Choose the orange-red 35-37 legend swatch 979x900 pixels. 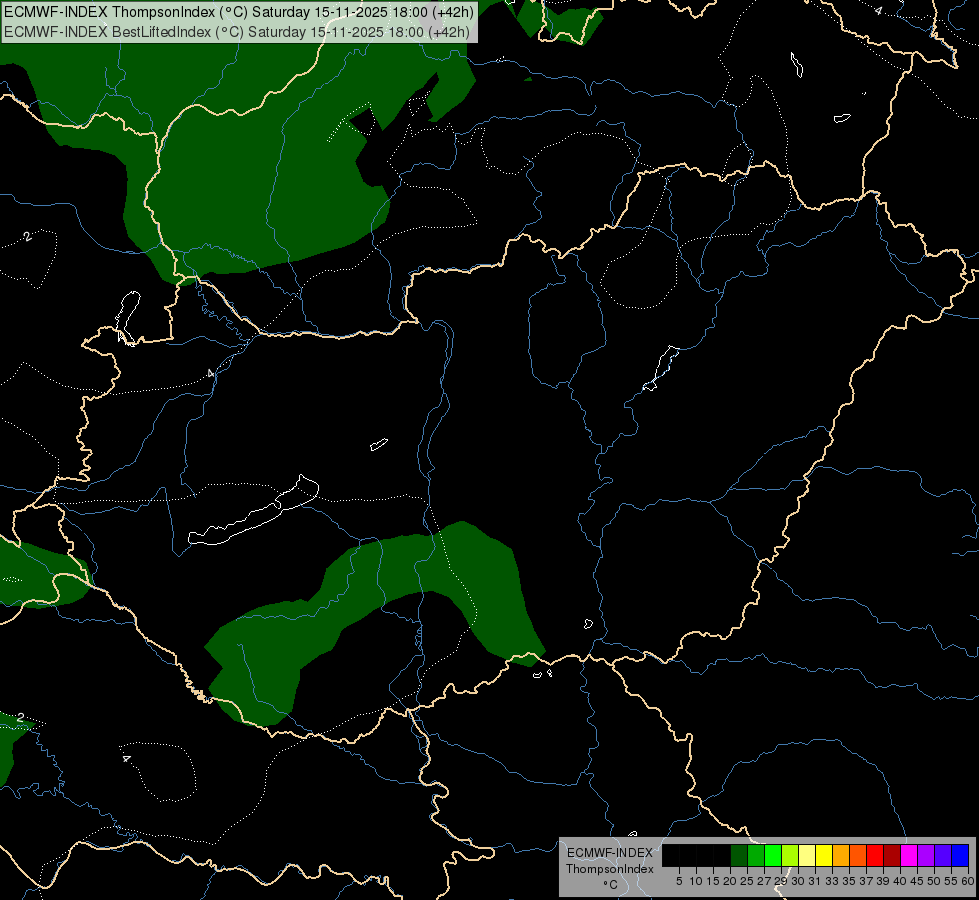858,855
